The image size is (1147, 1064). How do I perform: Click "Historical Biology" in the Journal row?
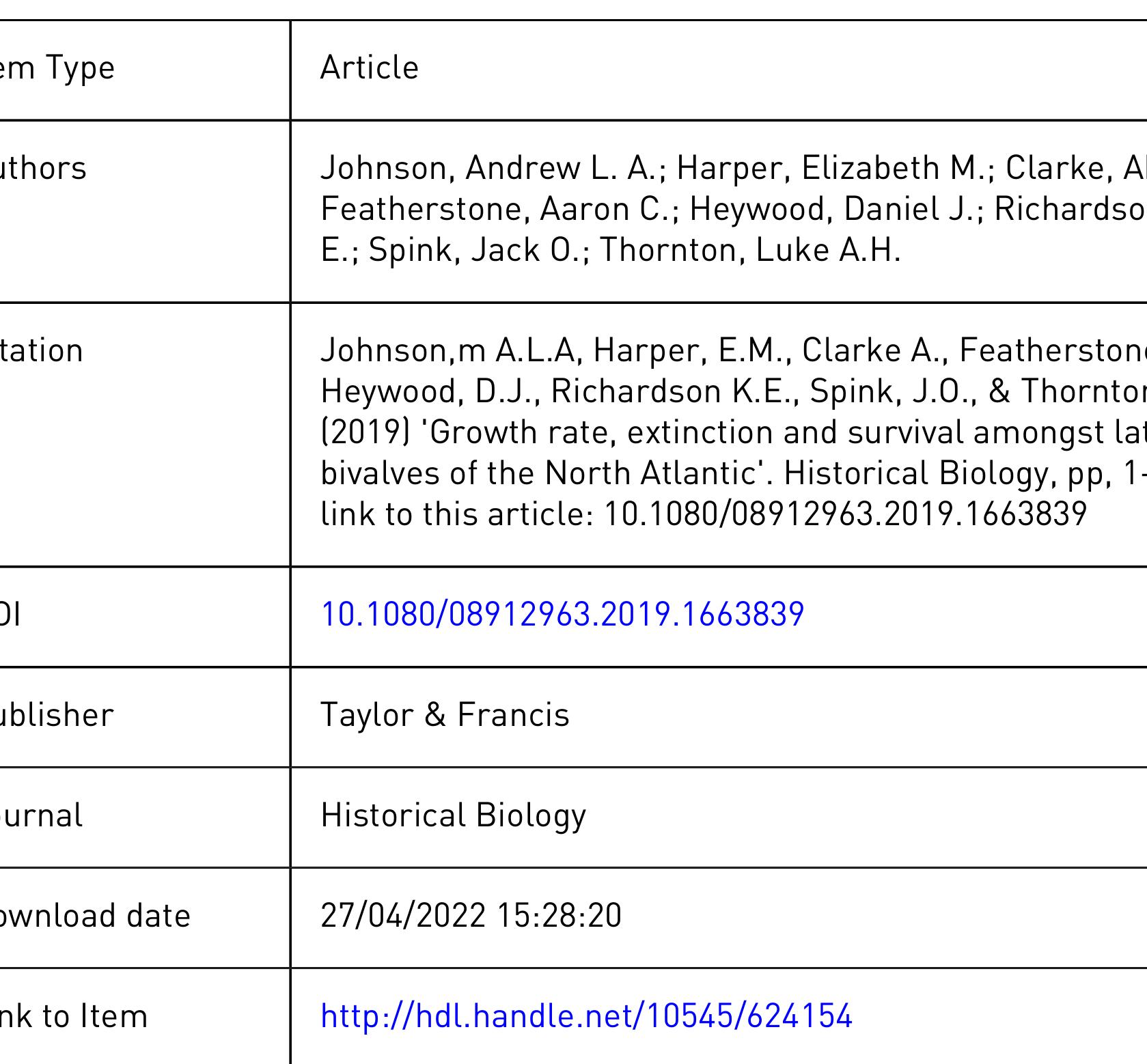click(453, 815)
